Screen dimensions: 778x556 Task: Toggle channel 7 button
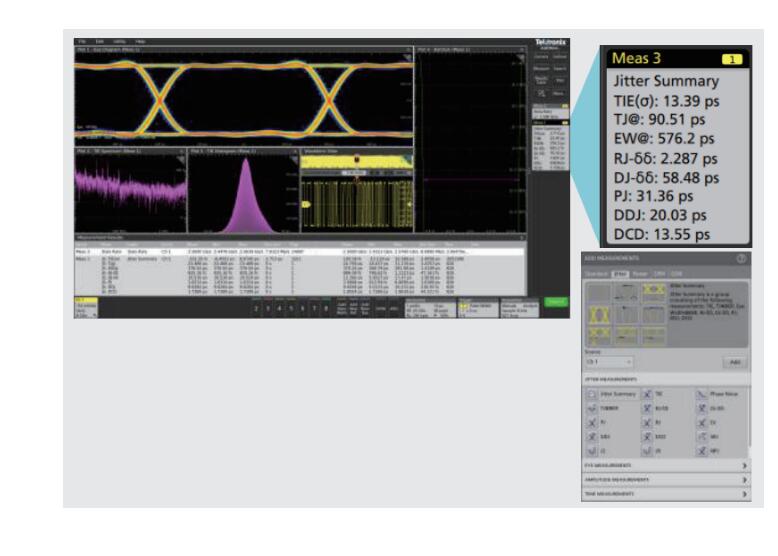tap(314, 309)
